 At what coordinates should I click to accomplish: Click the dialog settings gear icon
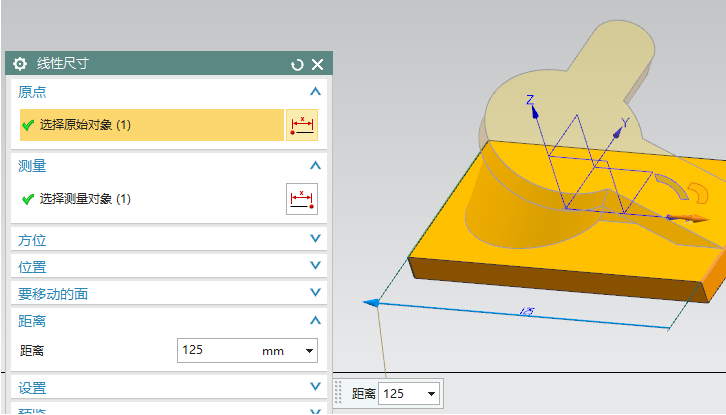pyautogui.click(x=20, y=64)
